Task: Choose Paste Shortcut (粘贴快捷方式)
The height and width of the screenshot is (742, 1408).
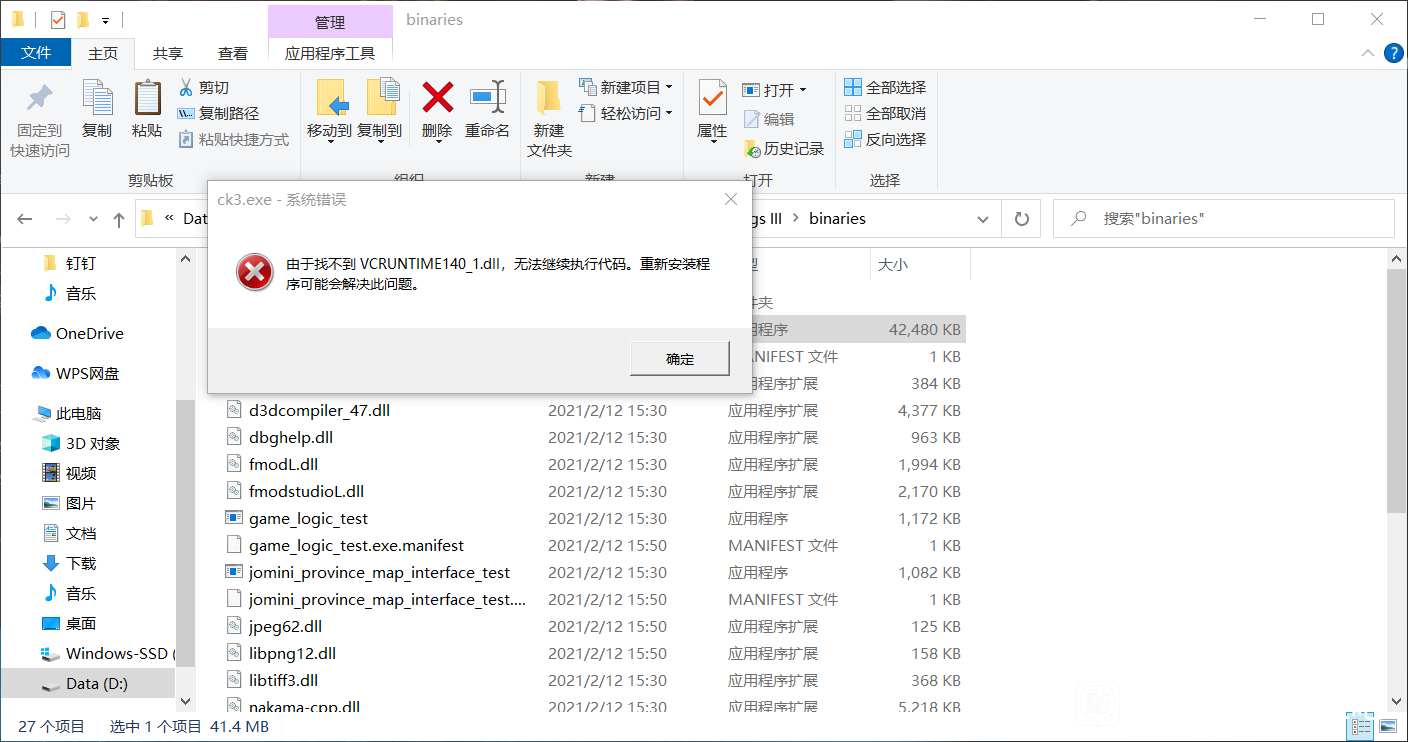Action: tap(233, 139)
